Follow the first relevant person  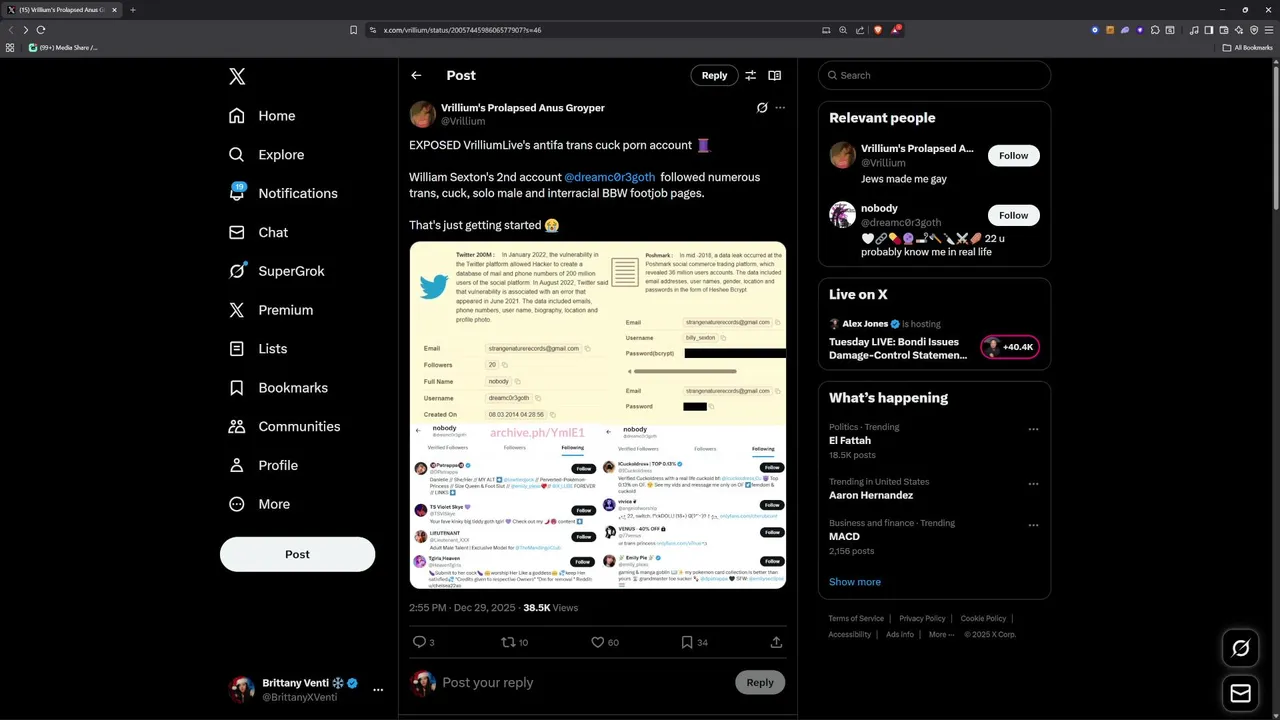click(x=1013, y=155)
